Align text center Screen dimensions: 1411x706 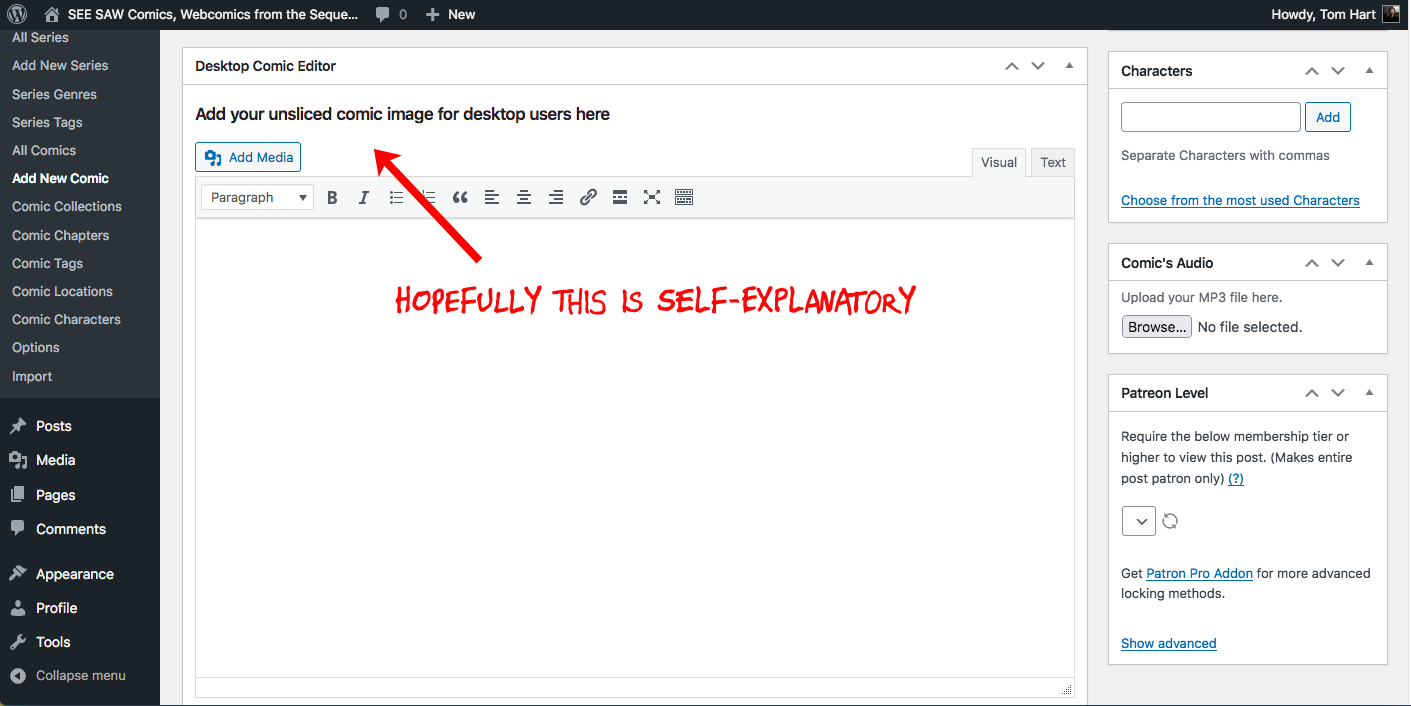point(524,197)
